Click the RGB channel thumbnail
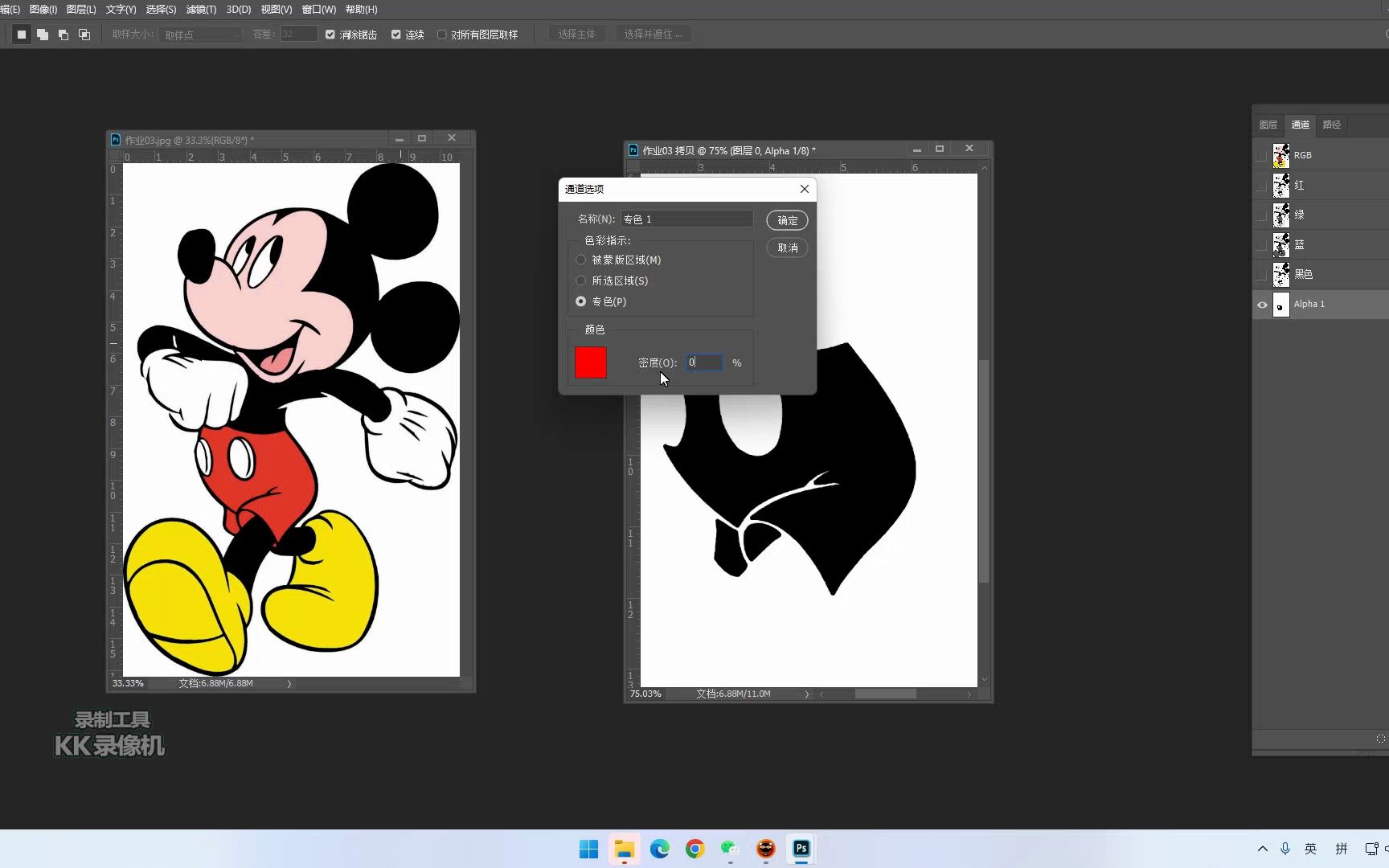 pyautogui.click(x=1281, y=155)
